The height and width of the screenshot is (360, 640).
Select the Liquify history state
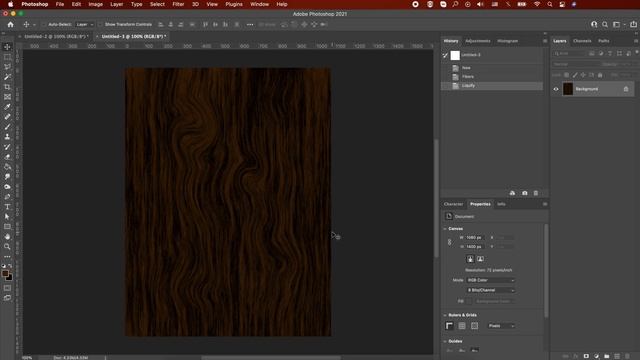click(x=492, y=86)
